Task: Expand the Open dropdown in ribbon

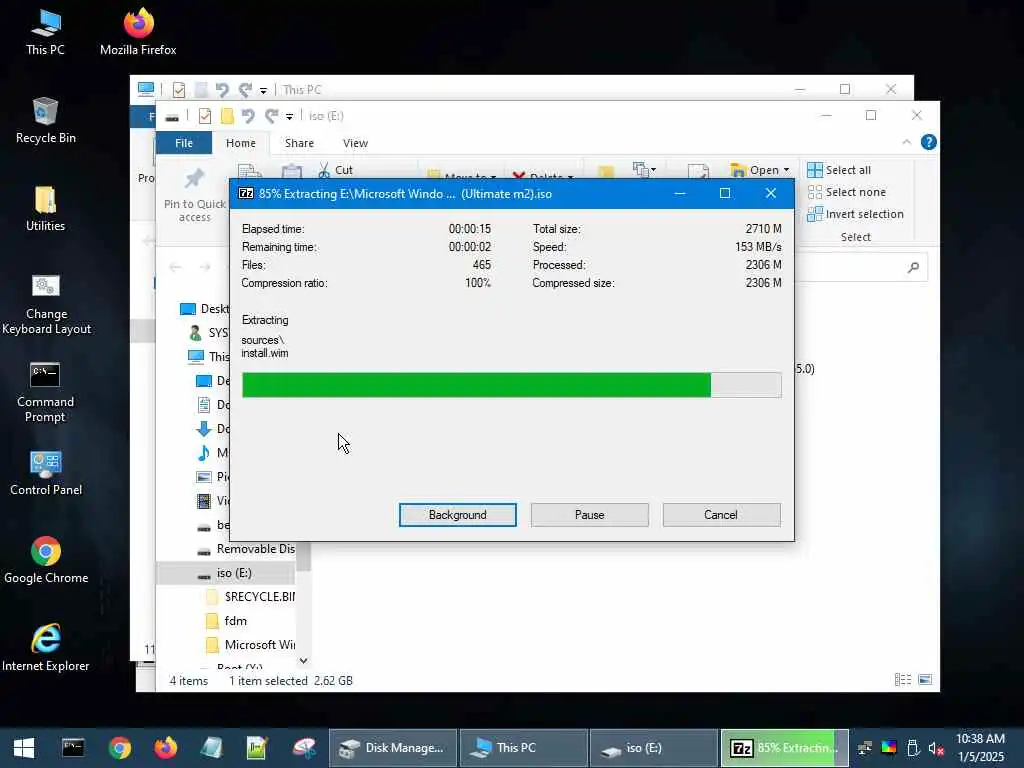Action: pyautogui.click(x=786, y=170)
